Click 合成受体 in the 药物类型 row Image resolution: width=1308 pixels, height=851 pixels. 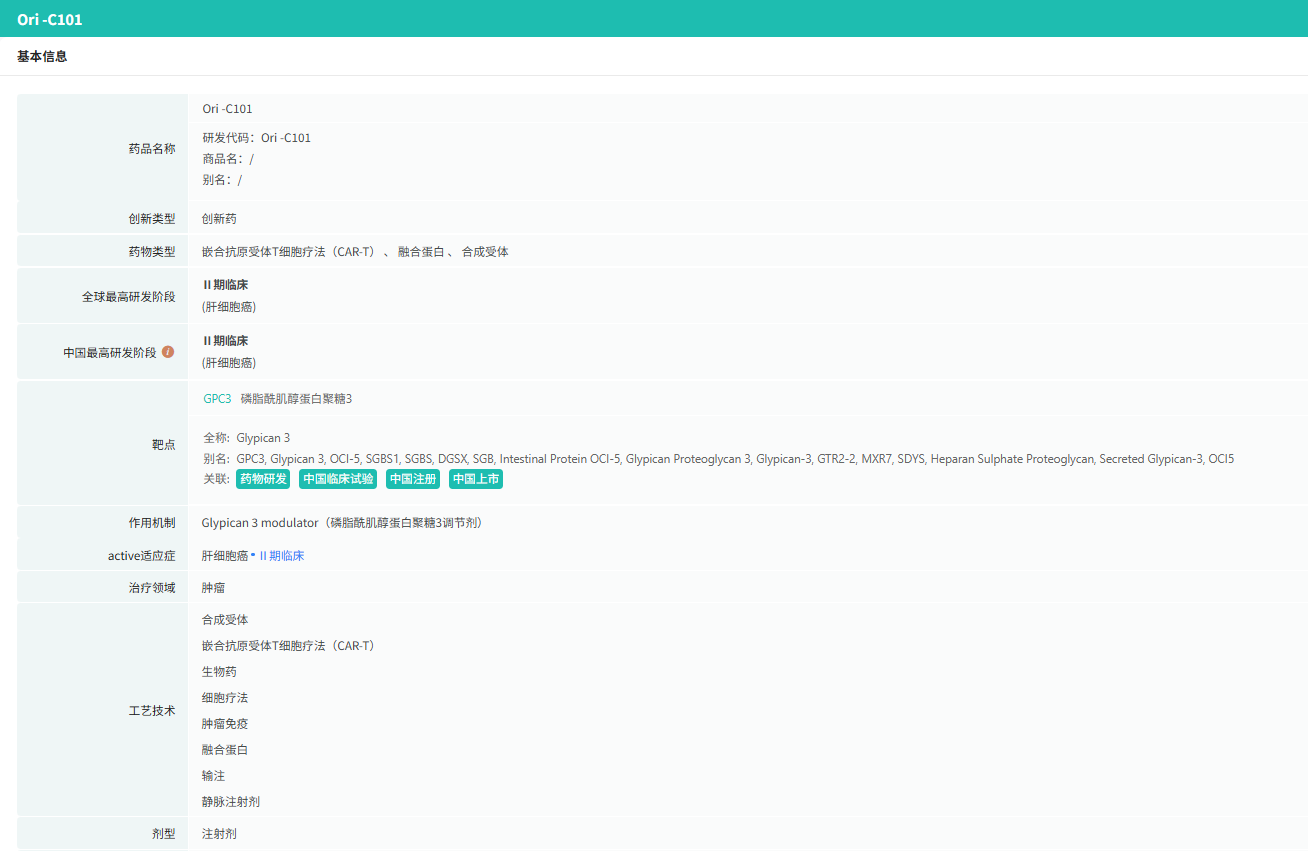(485, 252)
